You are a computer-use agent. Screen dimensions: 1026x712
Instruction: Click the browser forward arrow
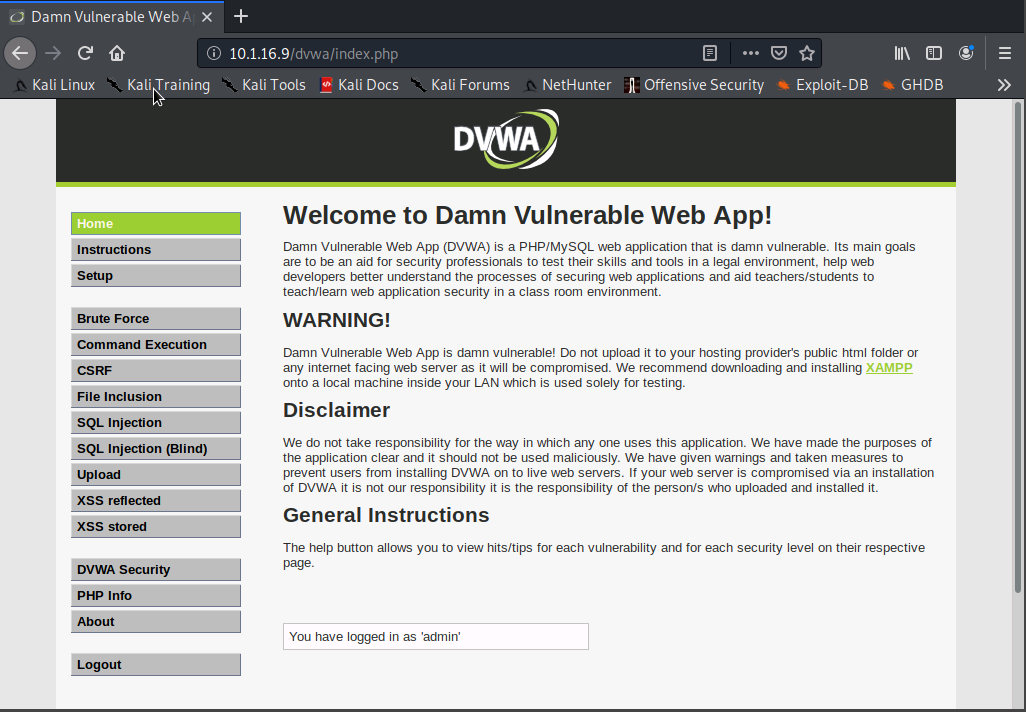point(53,53)
